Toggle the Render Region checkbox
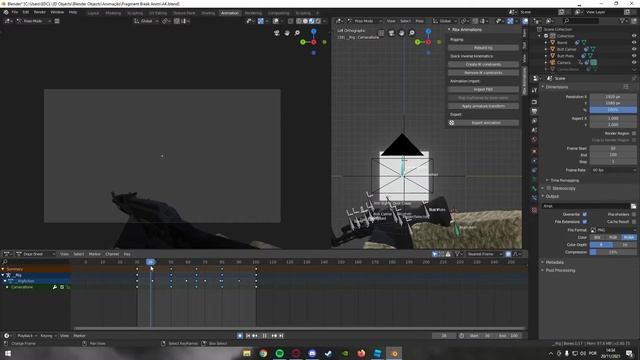The width and height of the screenshot is (640, 360). click(x=634, y=133)
